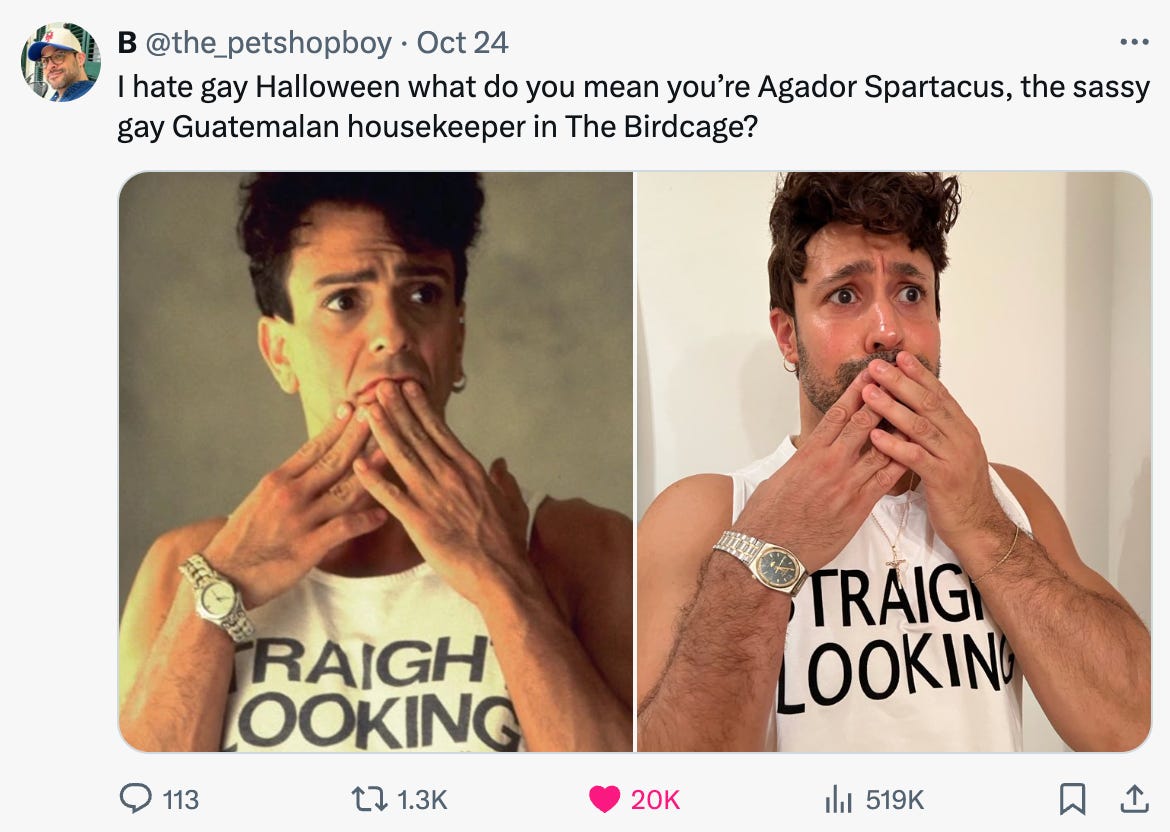Toggle the bookmark icon for this post
1170x832 pixels.
pyautogui.click(x=1072, y=799)
